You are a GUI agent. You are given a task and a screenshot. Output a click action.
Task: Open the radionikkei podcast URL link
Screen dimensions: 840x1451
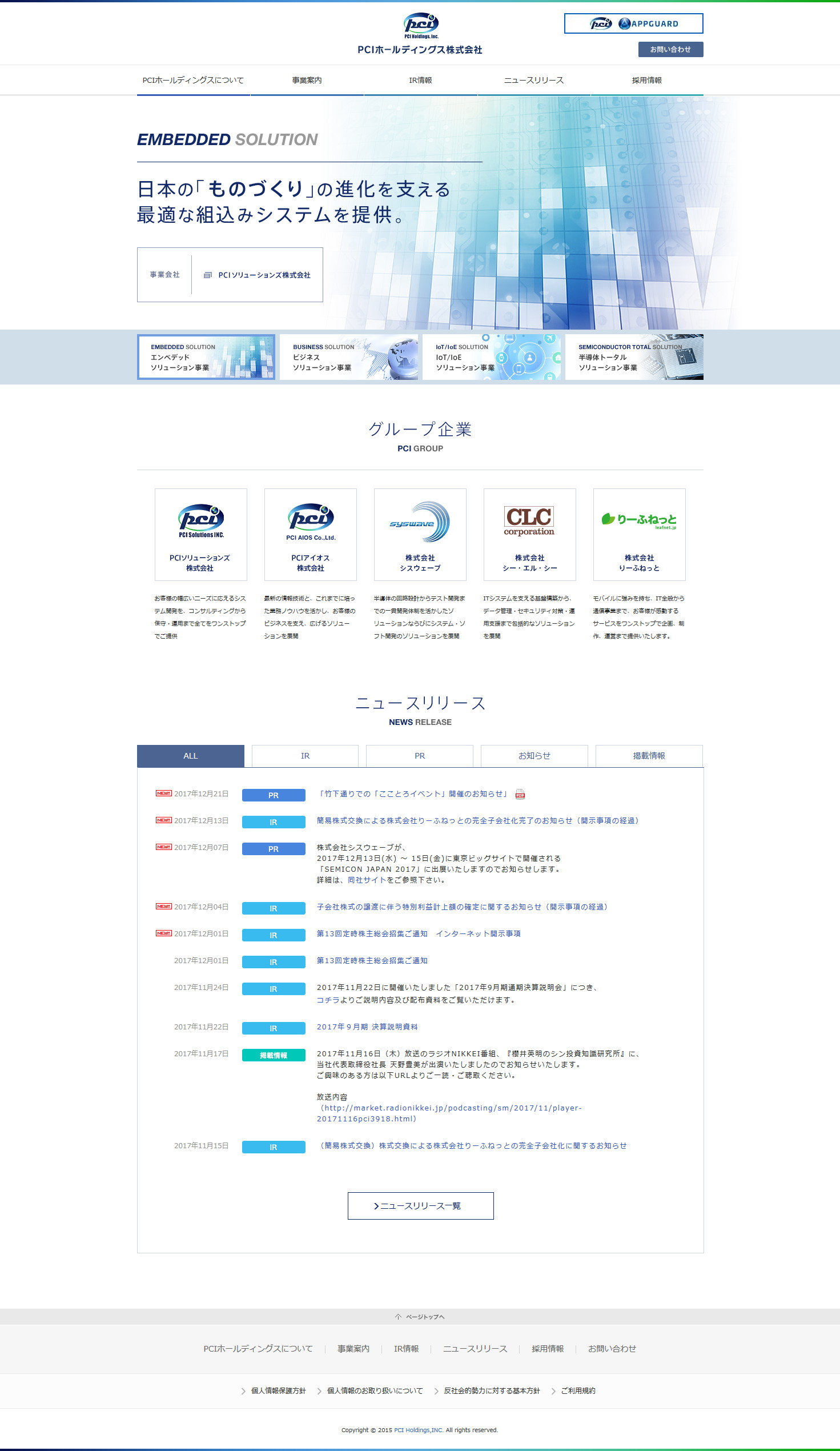click(449, 1113)
